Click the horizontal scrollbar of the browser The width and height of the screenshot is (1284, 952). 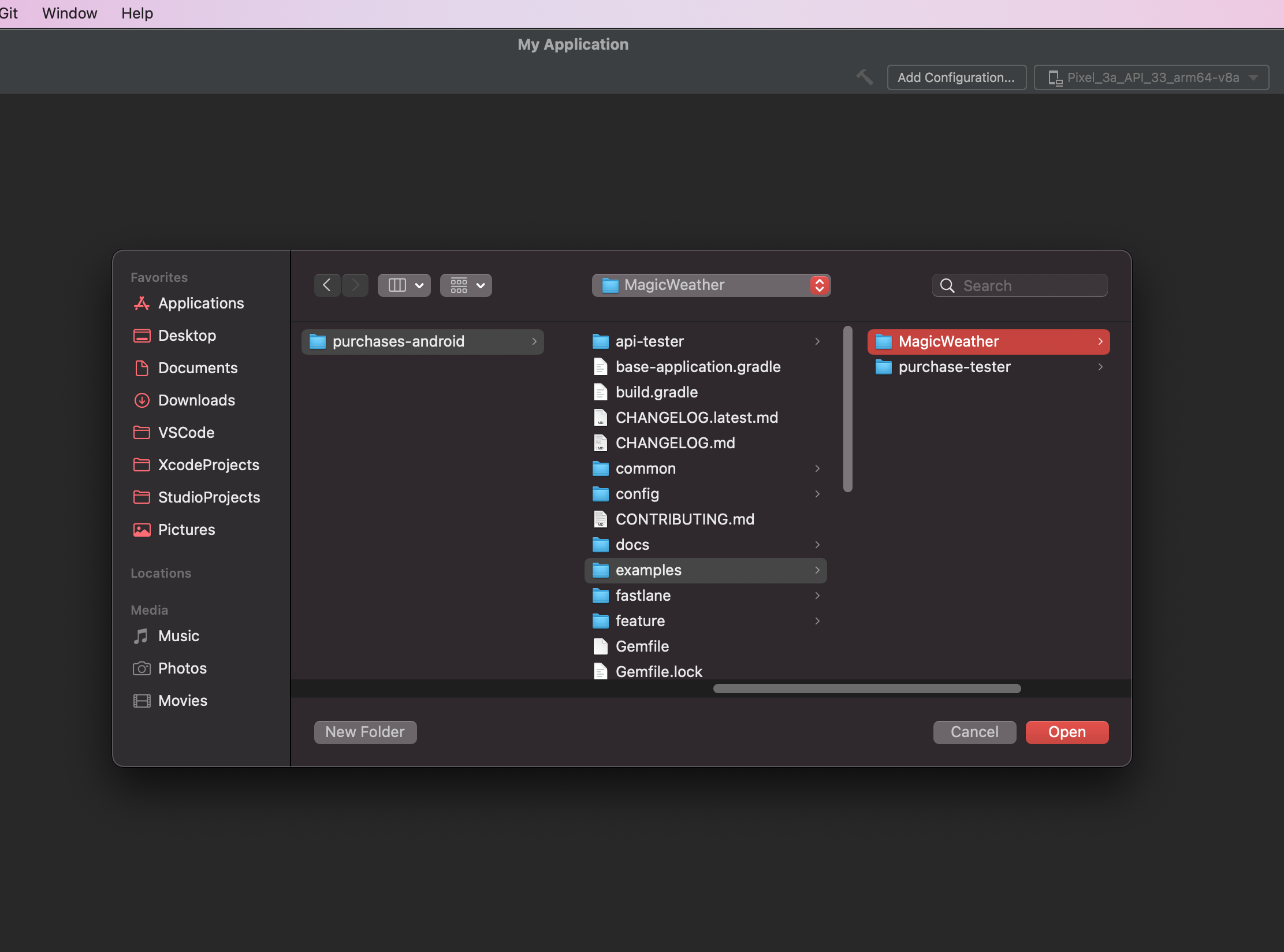(x=867, y=689)
